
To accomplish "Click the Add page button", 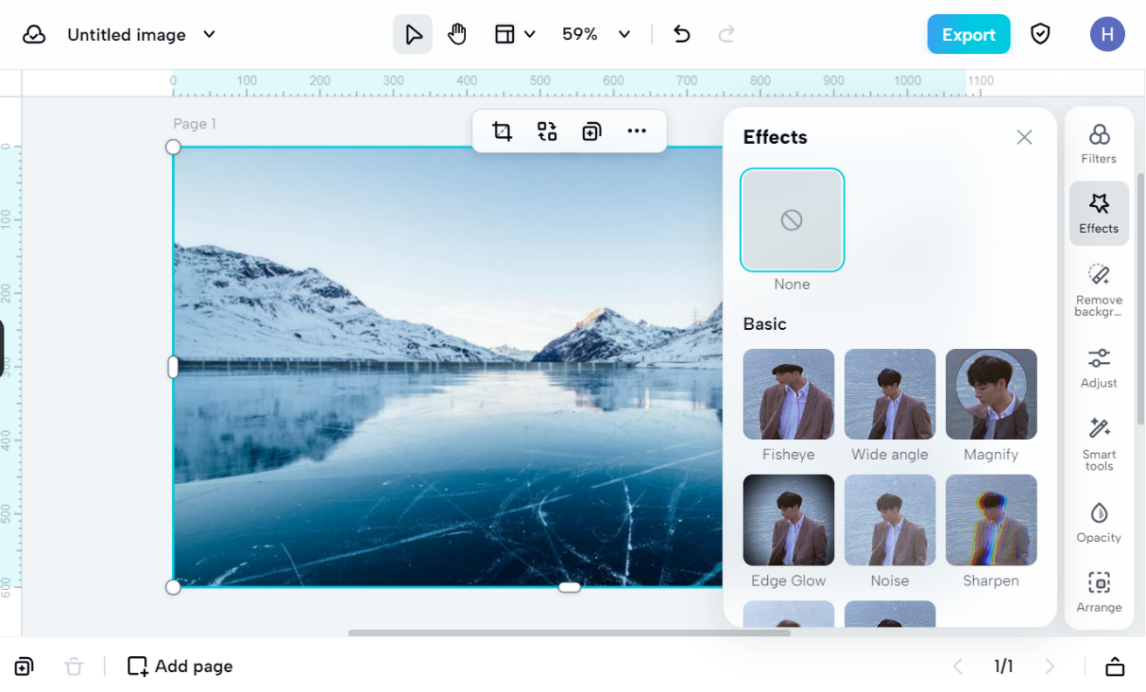I will (x=181, y=666).
